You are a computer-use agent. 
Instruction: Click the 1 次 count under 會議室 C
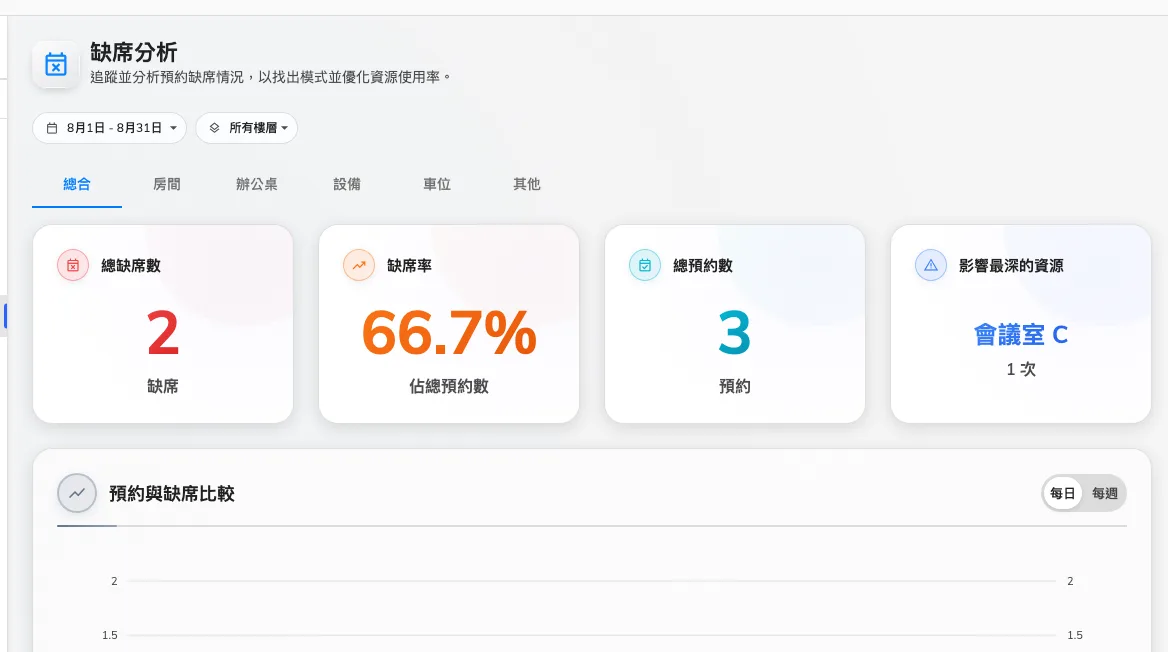pyautogui.click(x=1021, y=370)
